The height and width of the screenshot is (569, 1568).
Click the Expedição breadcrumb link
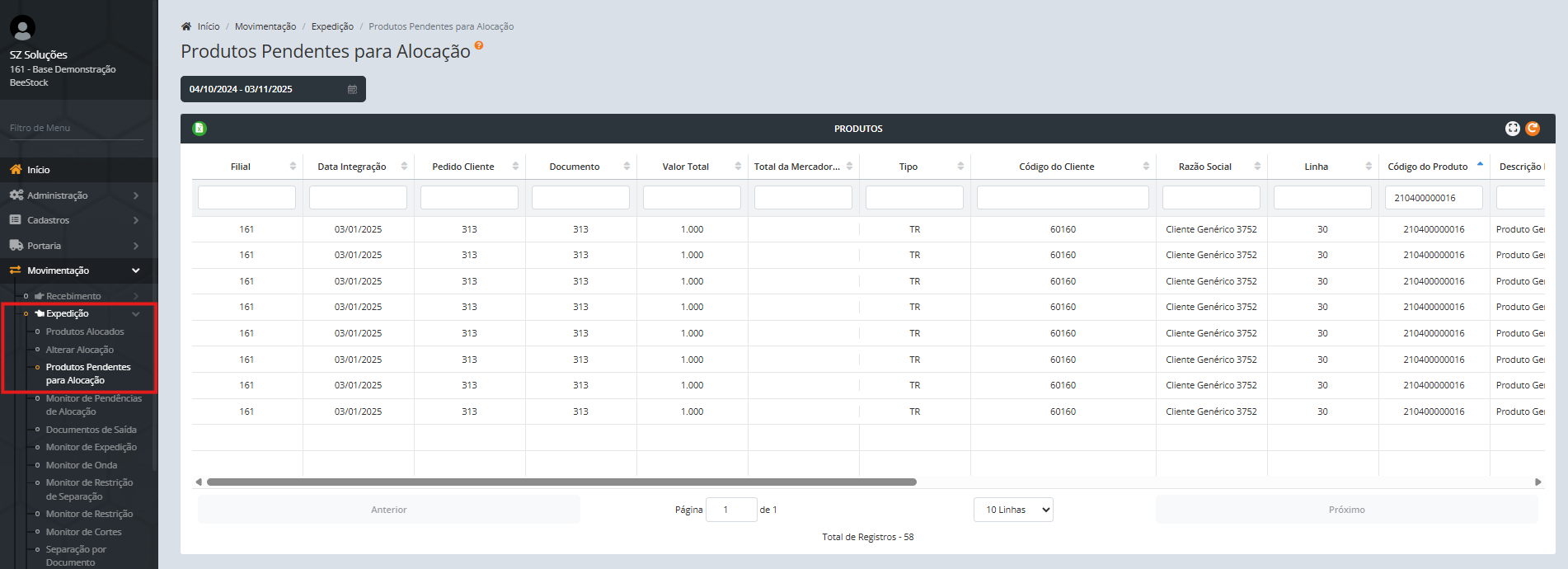pyautogui.click(x=332, y=26)
